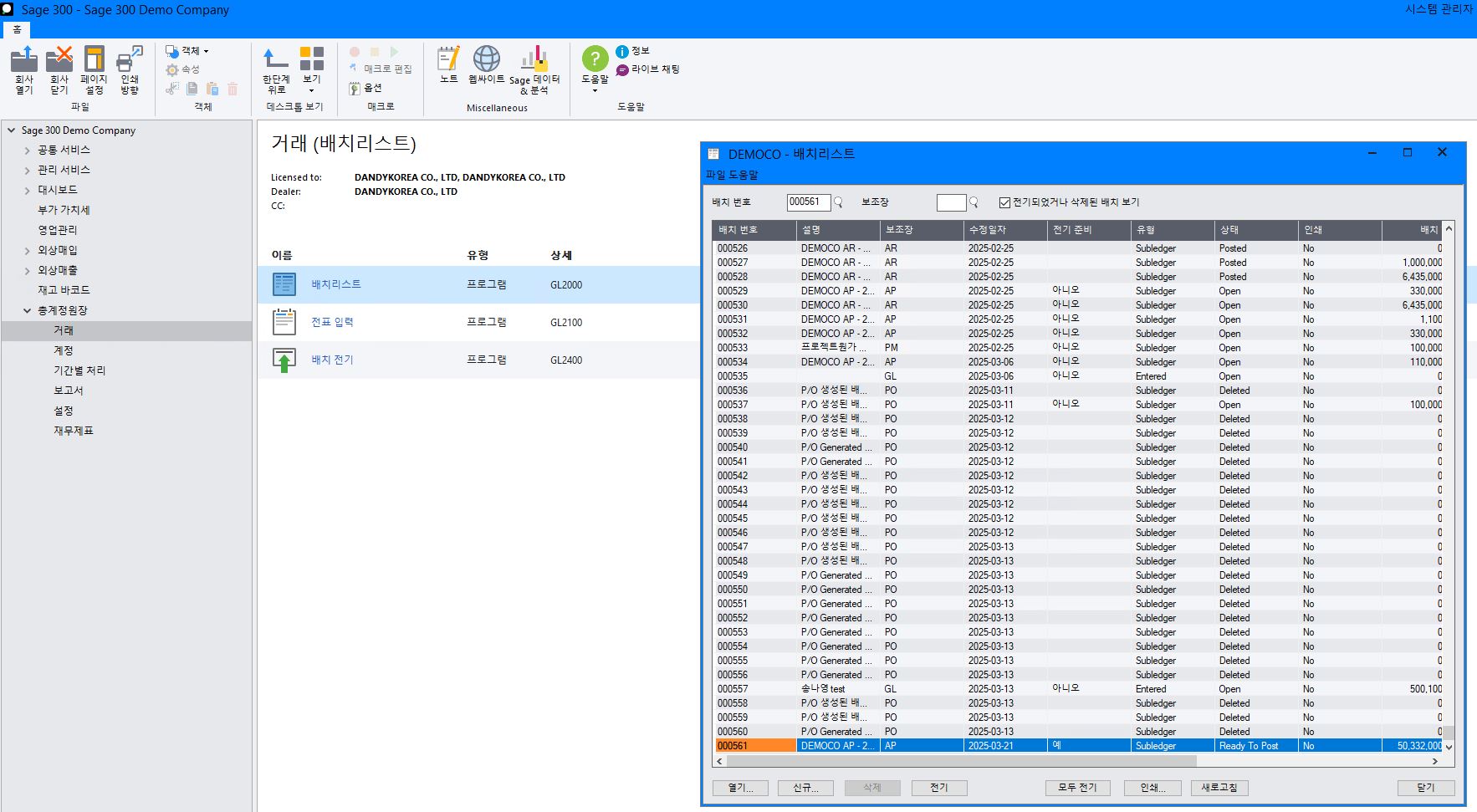
Task: Click 닫기 button in batch list
Action: click(x=1426, y=788)
